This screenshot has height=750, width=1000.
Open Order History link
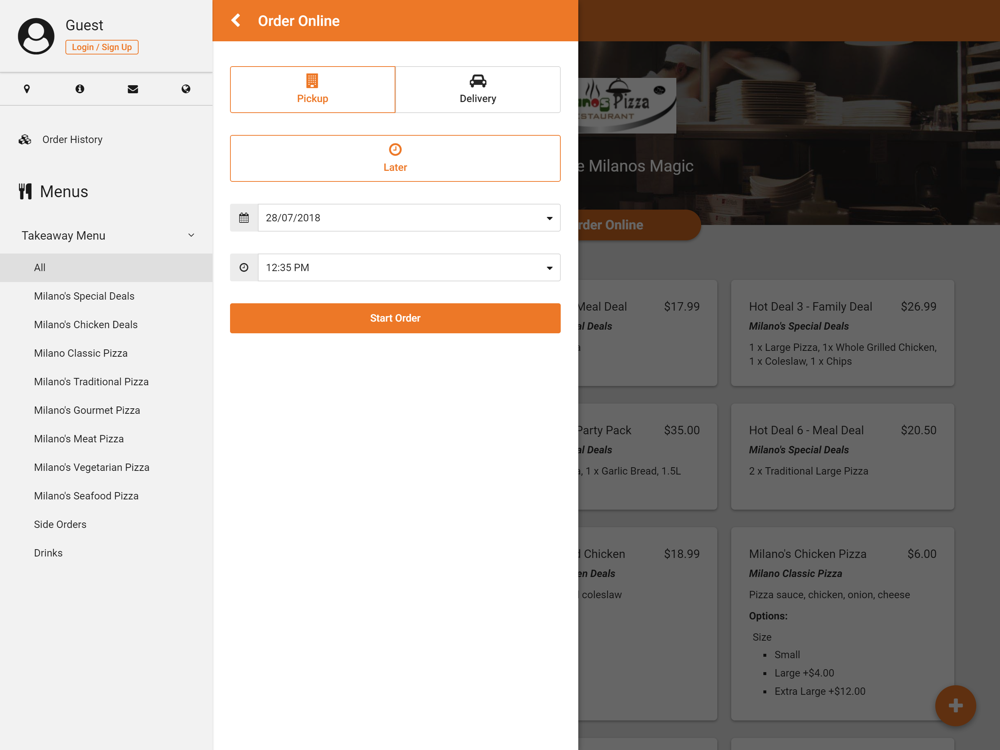click(72, 140)
